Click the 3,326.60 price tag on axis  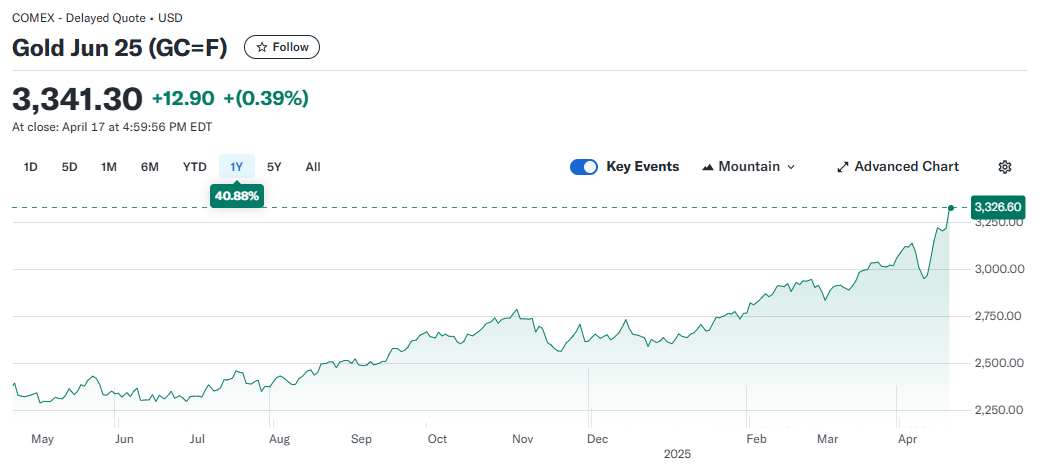click(x=997, y=207)
